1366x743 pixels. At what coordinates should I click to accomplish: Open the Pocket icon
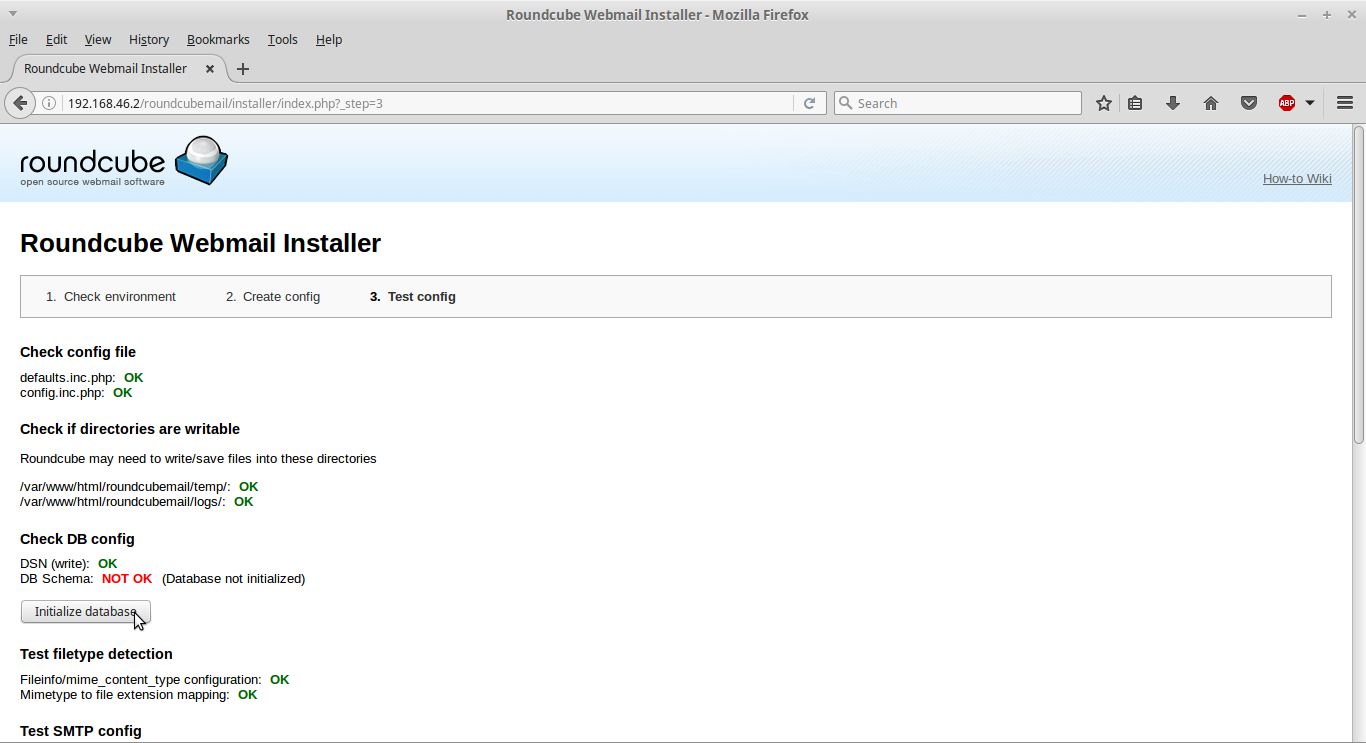1249,103
